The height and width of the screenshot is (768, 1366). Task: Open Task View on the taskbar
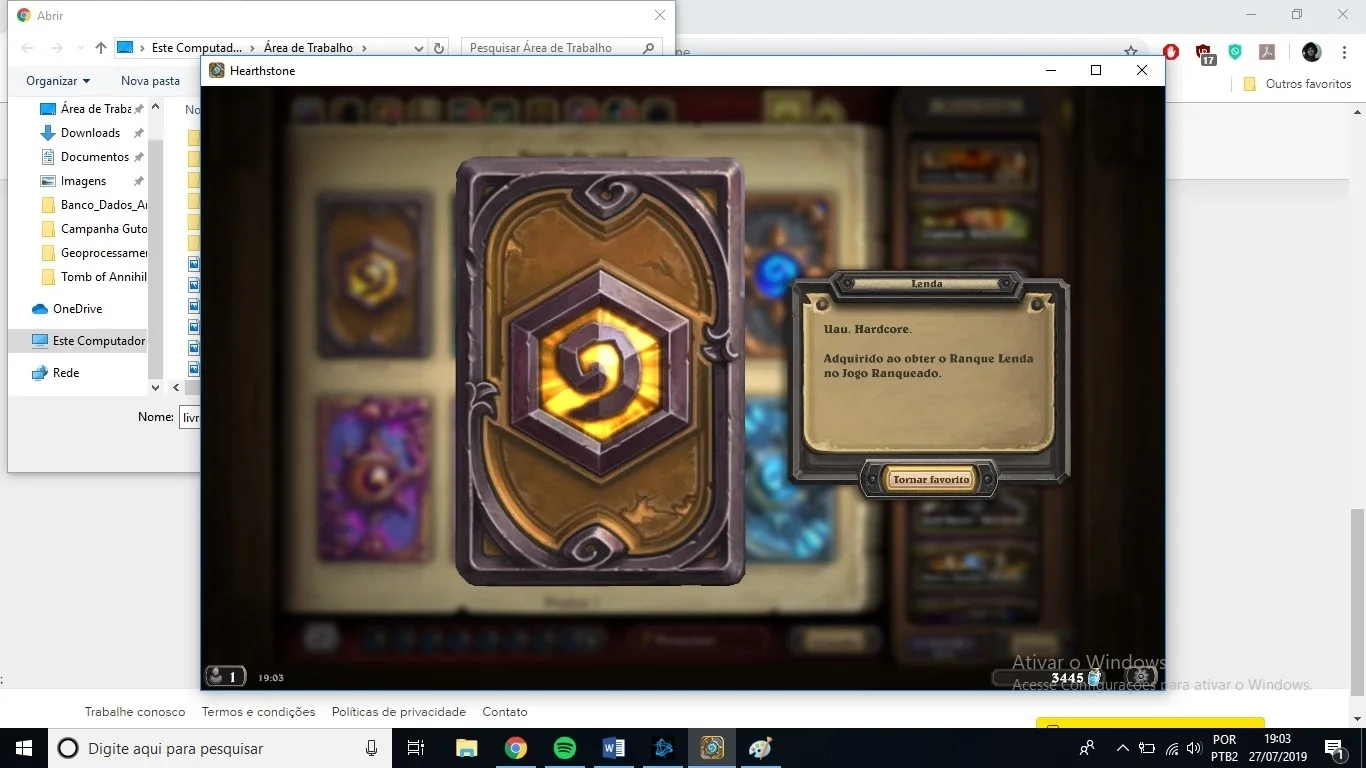[x=416, y=748]
